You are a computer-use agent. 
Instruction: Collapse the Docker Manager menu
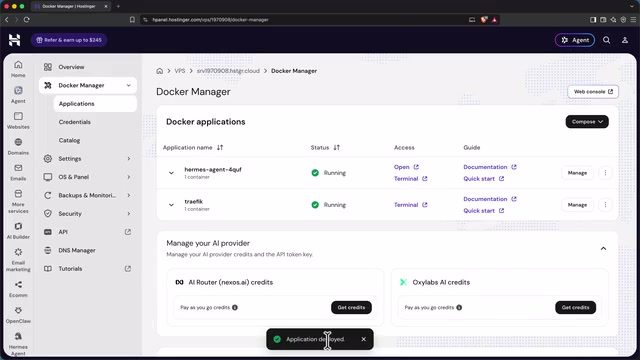pyautogui.click(x=129, y=85)
